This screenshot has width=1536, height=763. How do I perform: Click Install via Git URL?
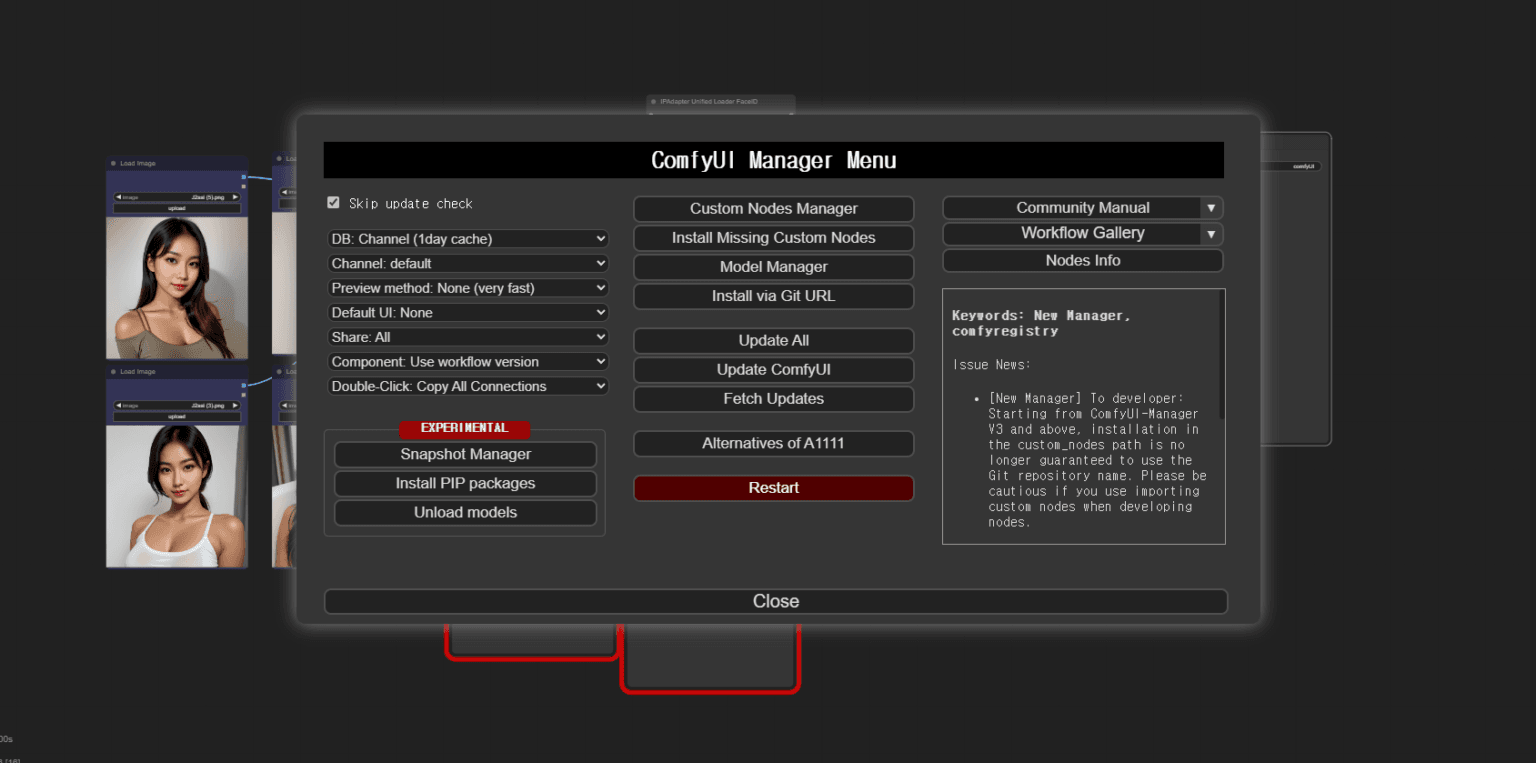(x=773, y=296)
